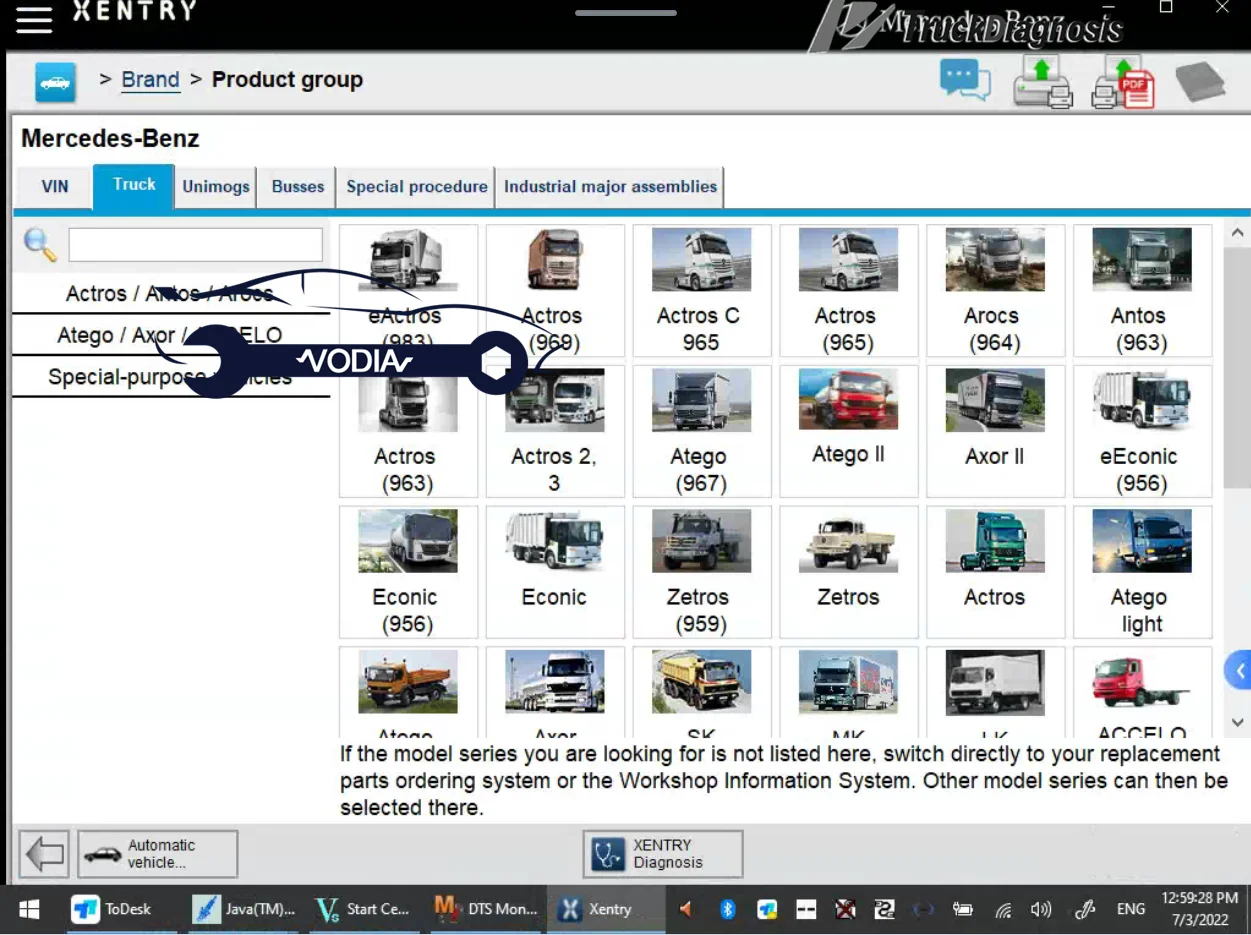Select Atego / Axor / ACCELO filter
Image resolution: width=1251 pixels, height=935 pixels.
point(170,335)
